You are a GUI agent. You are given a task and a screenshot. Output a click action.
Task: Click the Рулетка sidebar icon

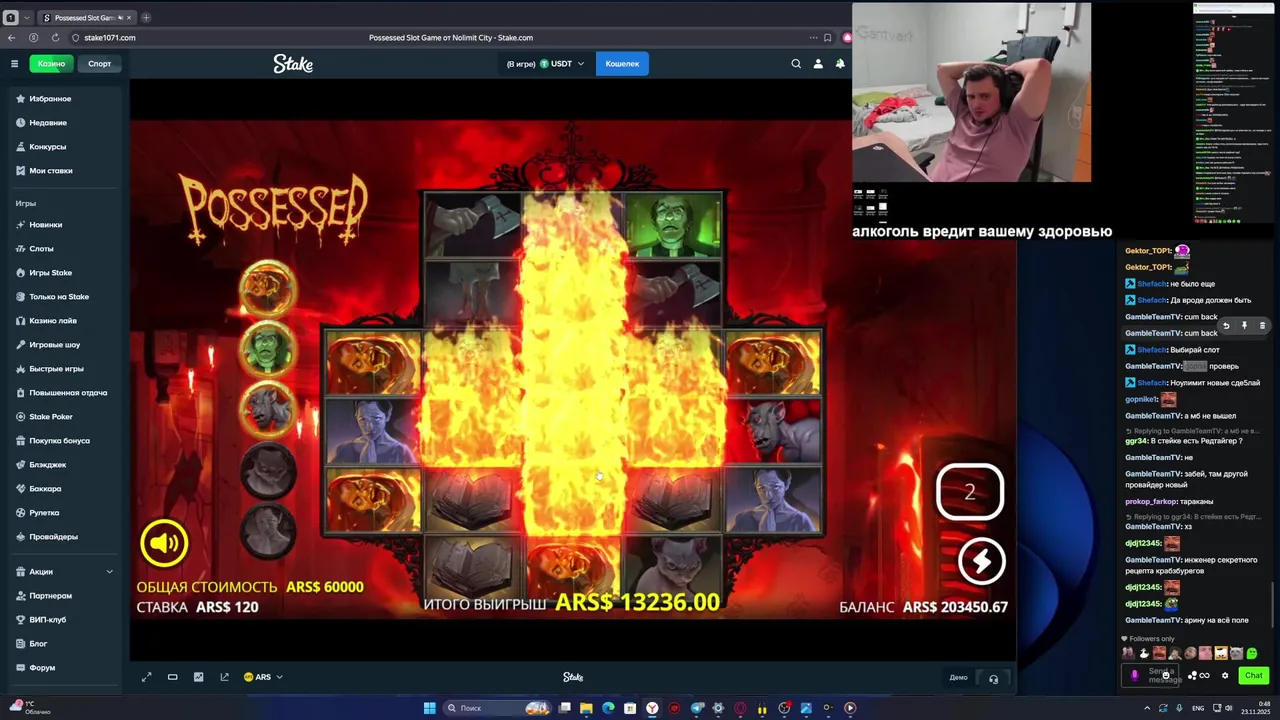coord(20,513)
